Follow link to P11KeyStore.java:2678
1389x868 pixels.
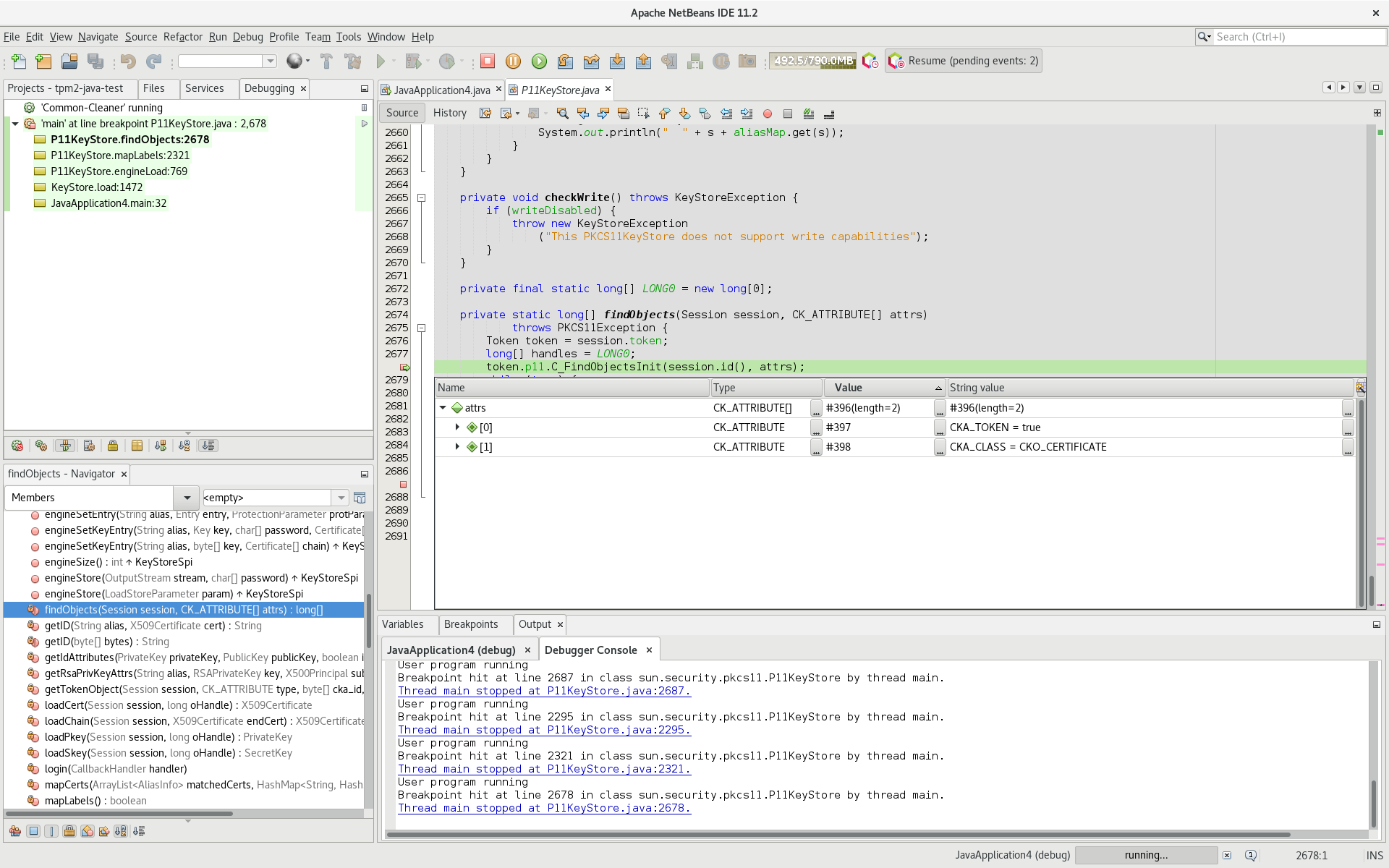[543, 808]
